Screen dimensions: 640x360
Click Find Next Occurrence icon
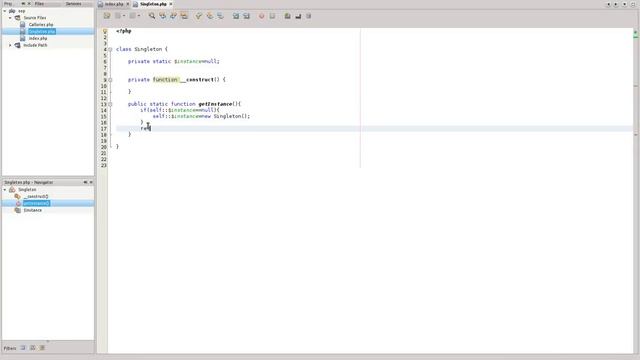coord(173,16)
